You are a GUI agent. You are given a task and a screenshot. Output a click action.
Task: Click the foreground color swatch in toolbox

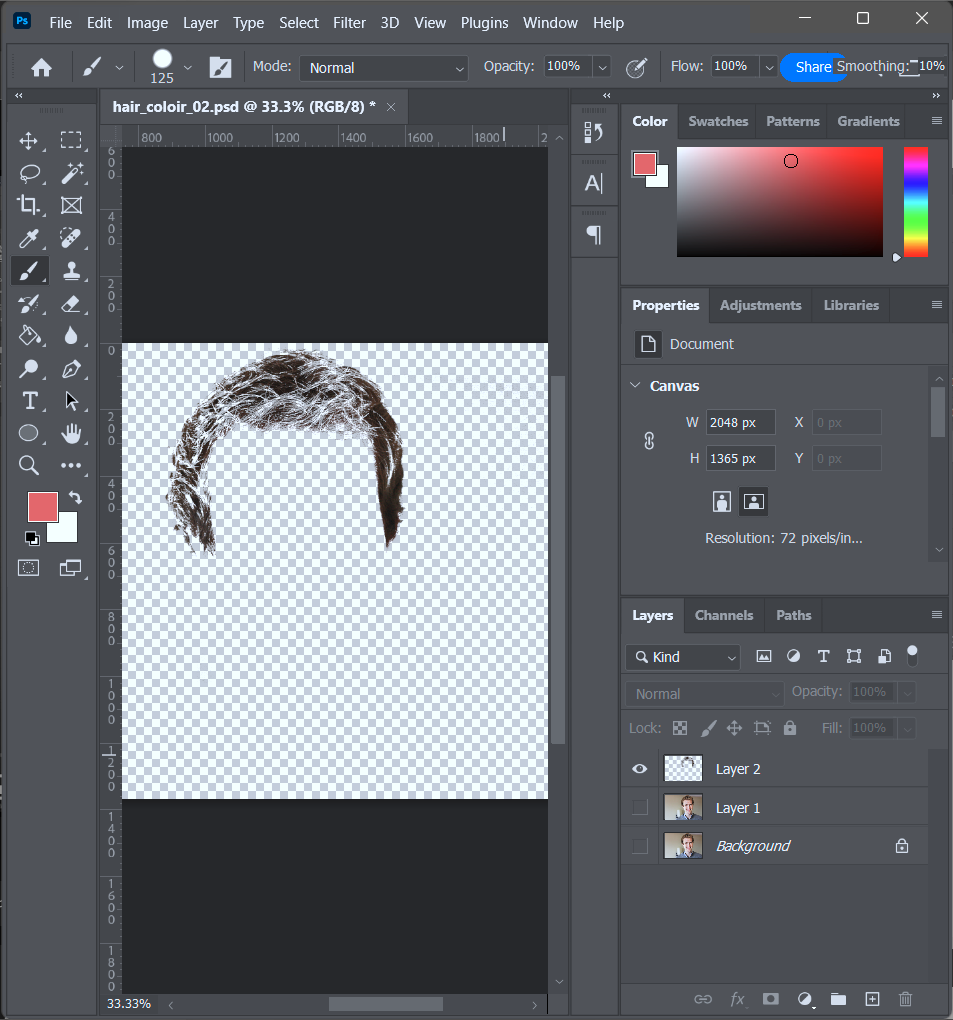click(42, 507)
